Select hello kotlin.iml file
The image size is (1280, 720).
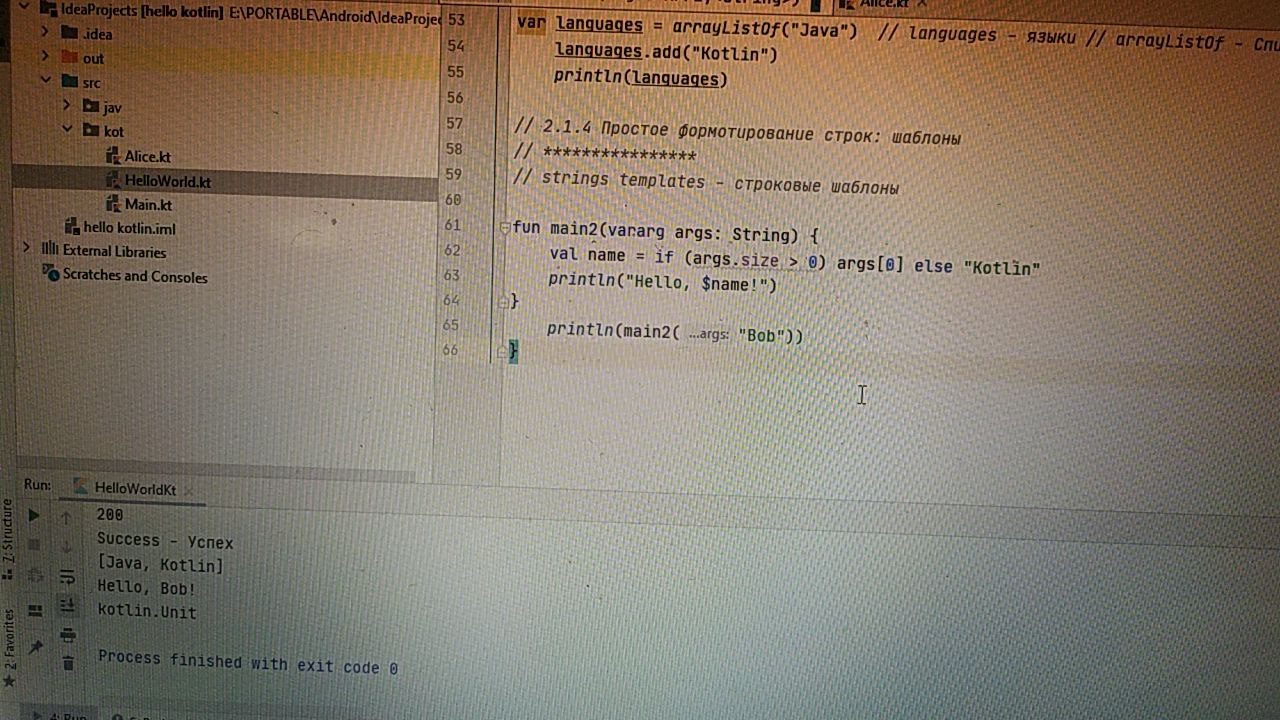pyautogui.click(x=129, y=228)
